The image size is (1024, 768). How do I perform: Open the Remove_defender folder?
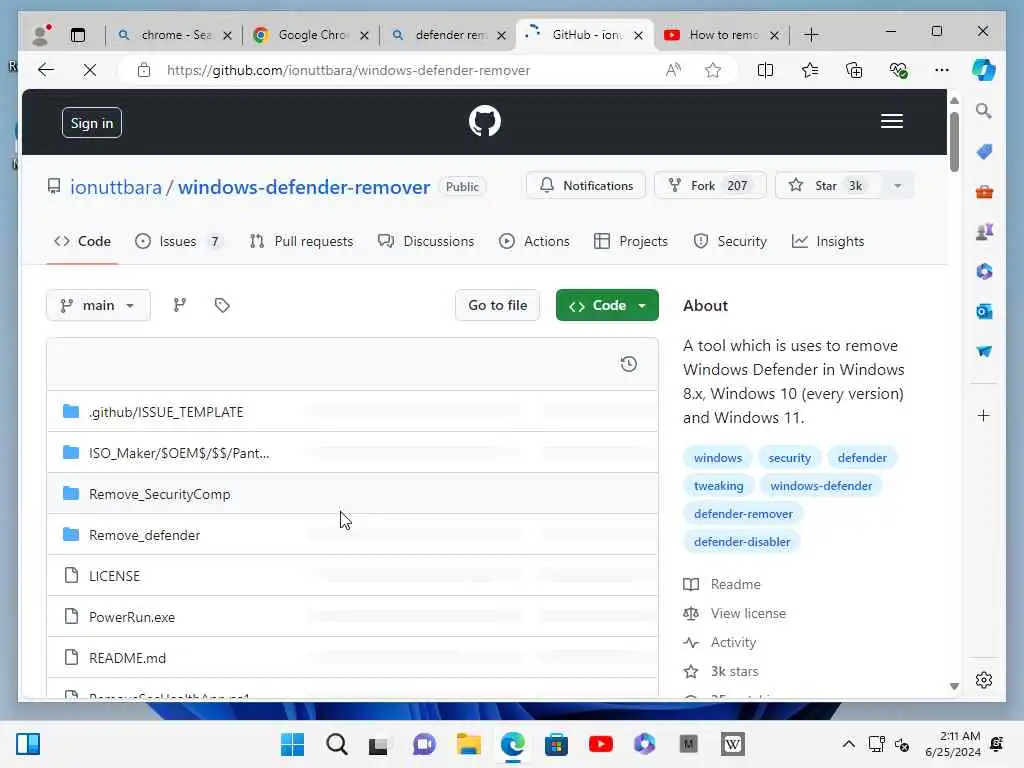coord(144,535)
